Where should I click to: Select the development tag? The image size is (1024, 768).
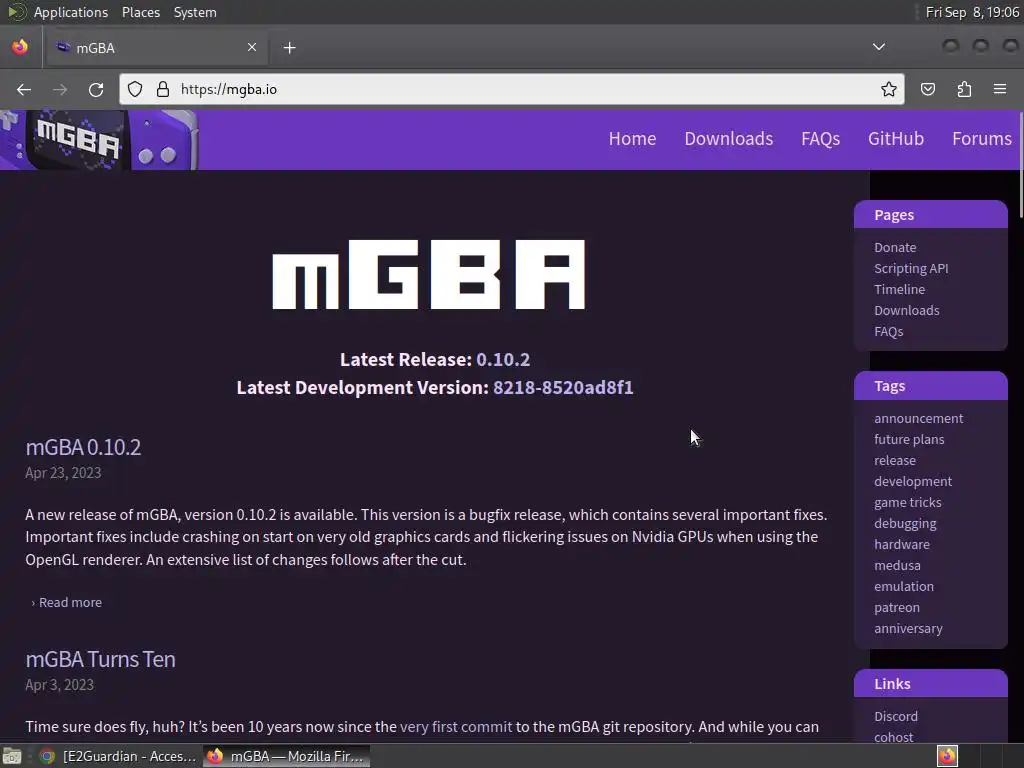coord(913,481)
